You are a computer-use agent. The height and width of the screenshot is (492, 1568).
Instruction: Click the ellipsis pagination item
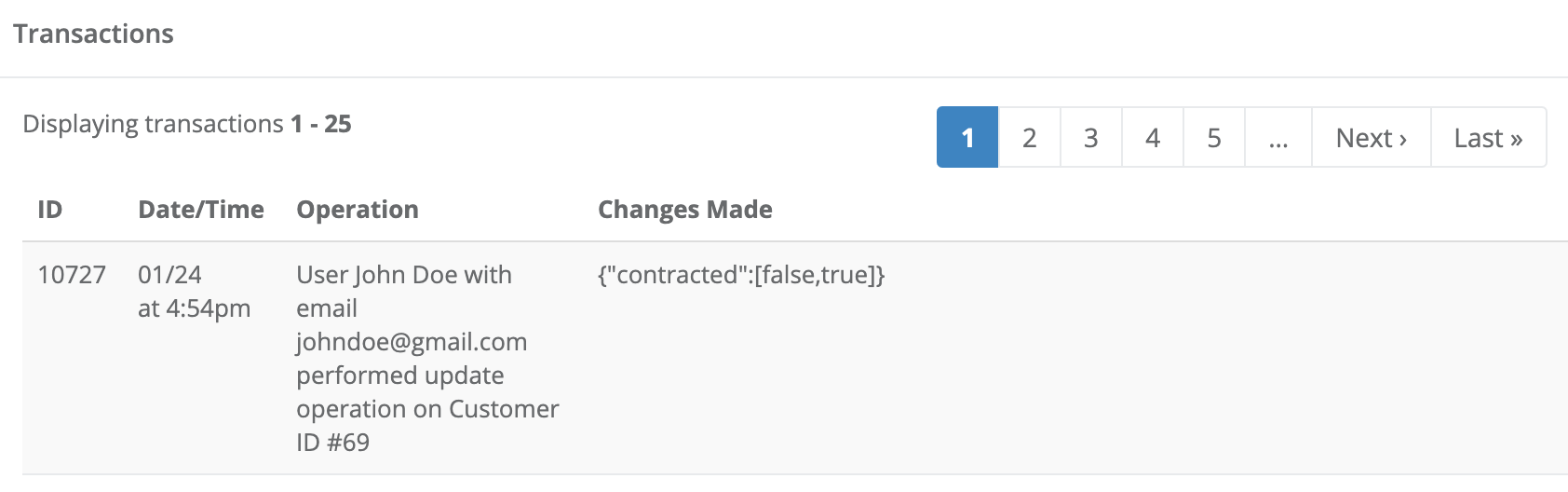pos(1278,138)
